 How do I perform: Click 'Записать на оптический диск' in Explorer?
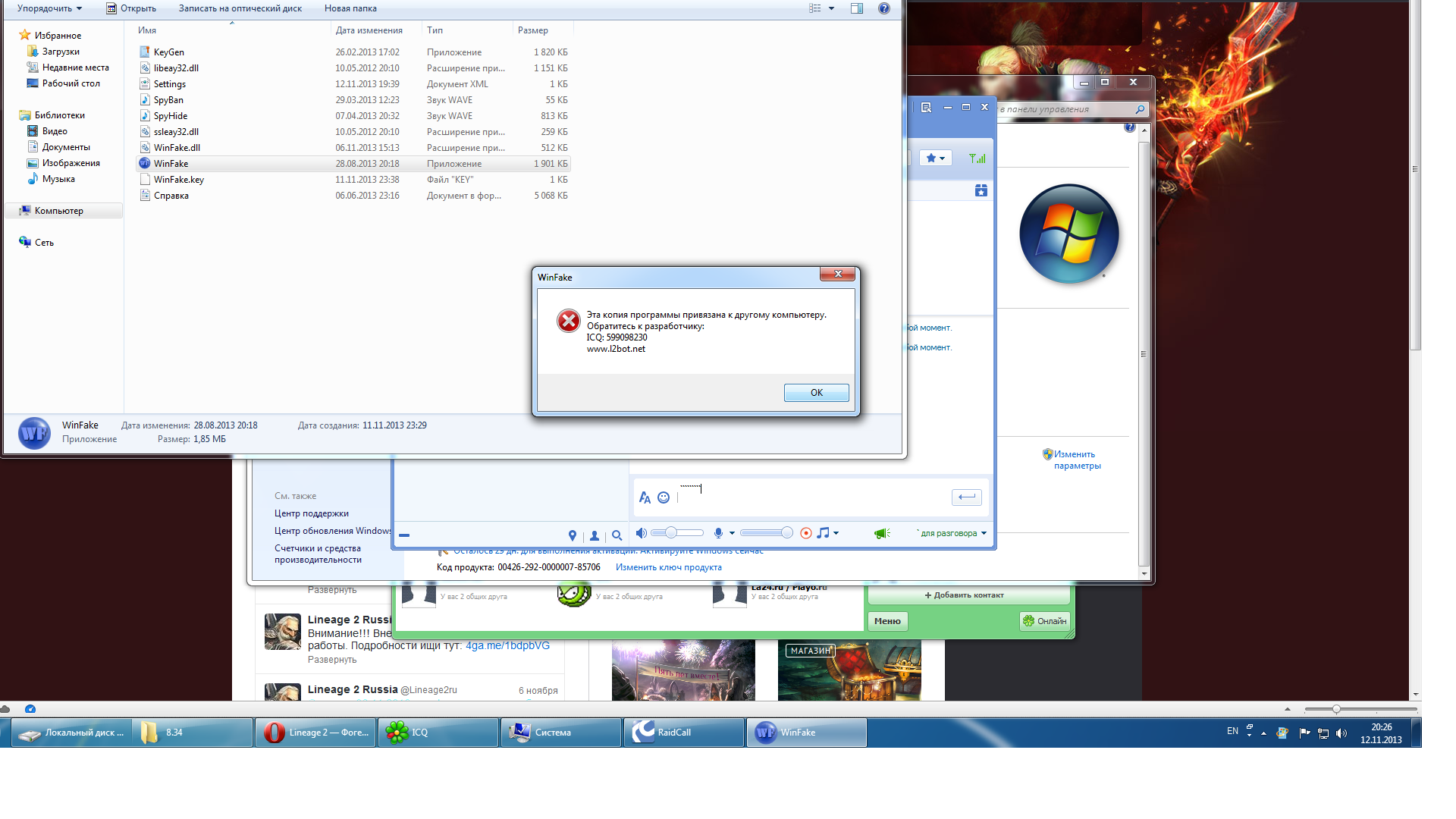point(240,8)
